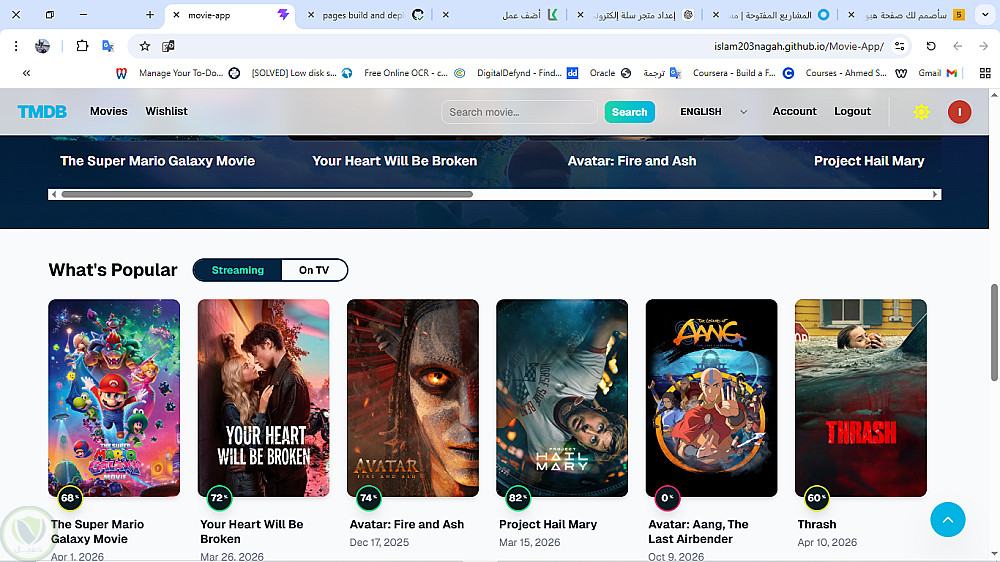Image resolution: width=1000 pixels, height=562 pixels.
Task: Open the Gmail bookmark
Action: pyautogui.click(x=938, y=73)
